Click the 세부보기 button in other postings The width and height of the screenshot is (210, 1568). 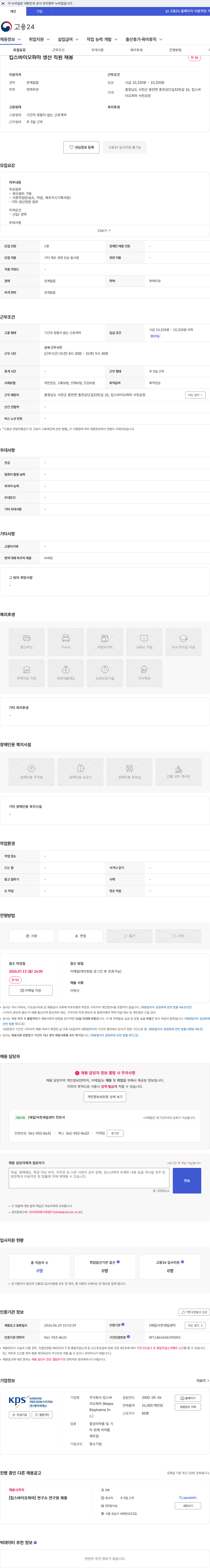click(x=188, y=1506)
